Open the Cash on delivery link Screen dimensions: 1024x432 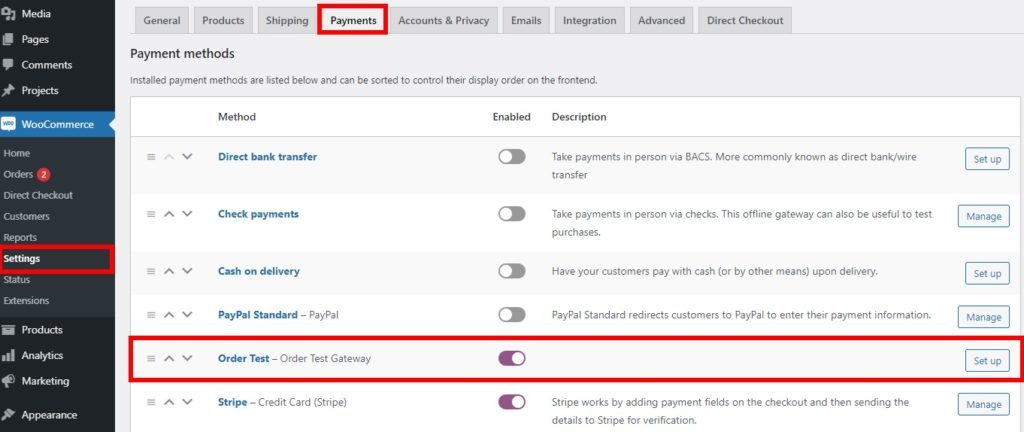[259, 271]
